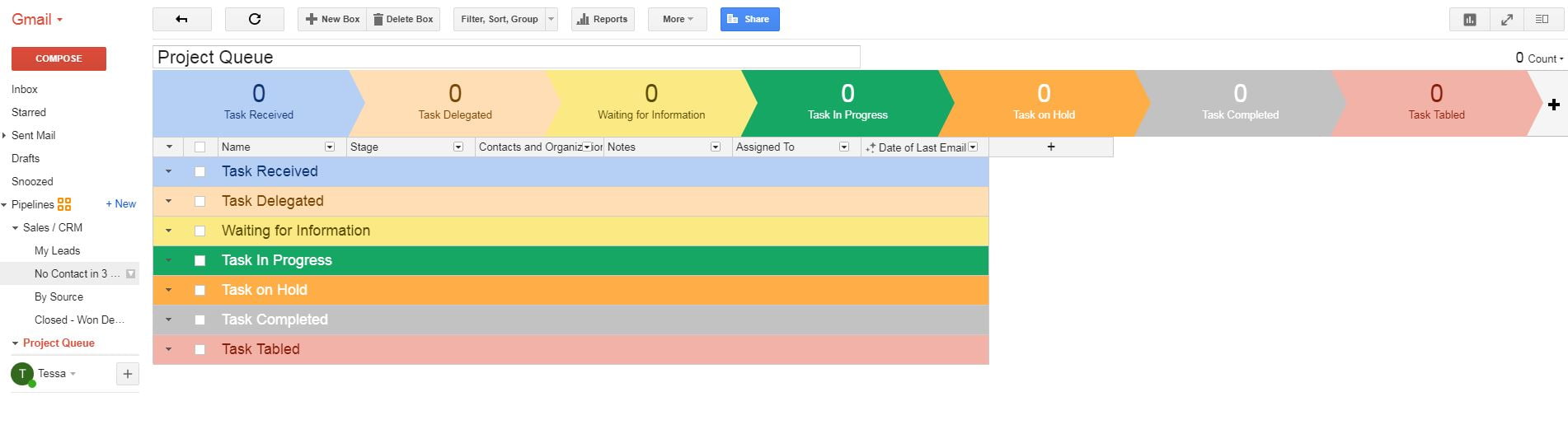Select the Waiting for Information stage arrow
The width and height of the screenshot is (1568, 448).
pyautogui.click(x=651, y=103)
